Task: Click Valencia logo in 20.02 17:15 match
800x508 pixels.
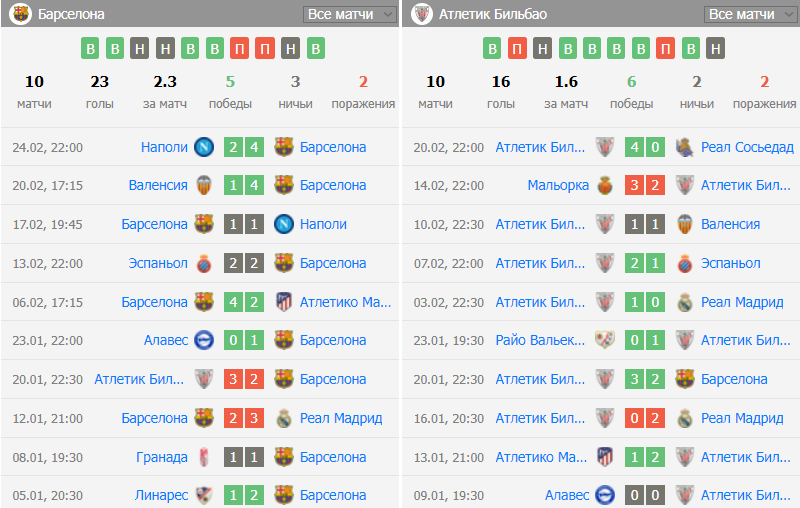Action: (x=204, y=185)
